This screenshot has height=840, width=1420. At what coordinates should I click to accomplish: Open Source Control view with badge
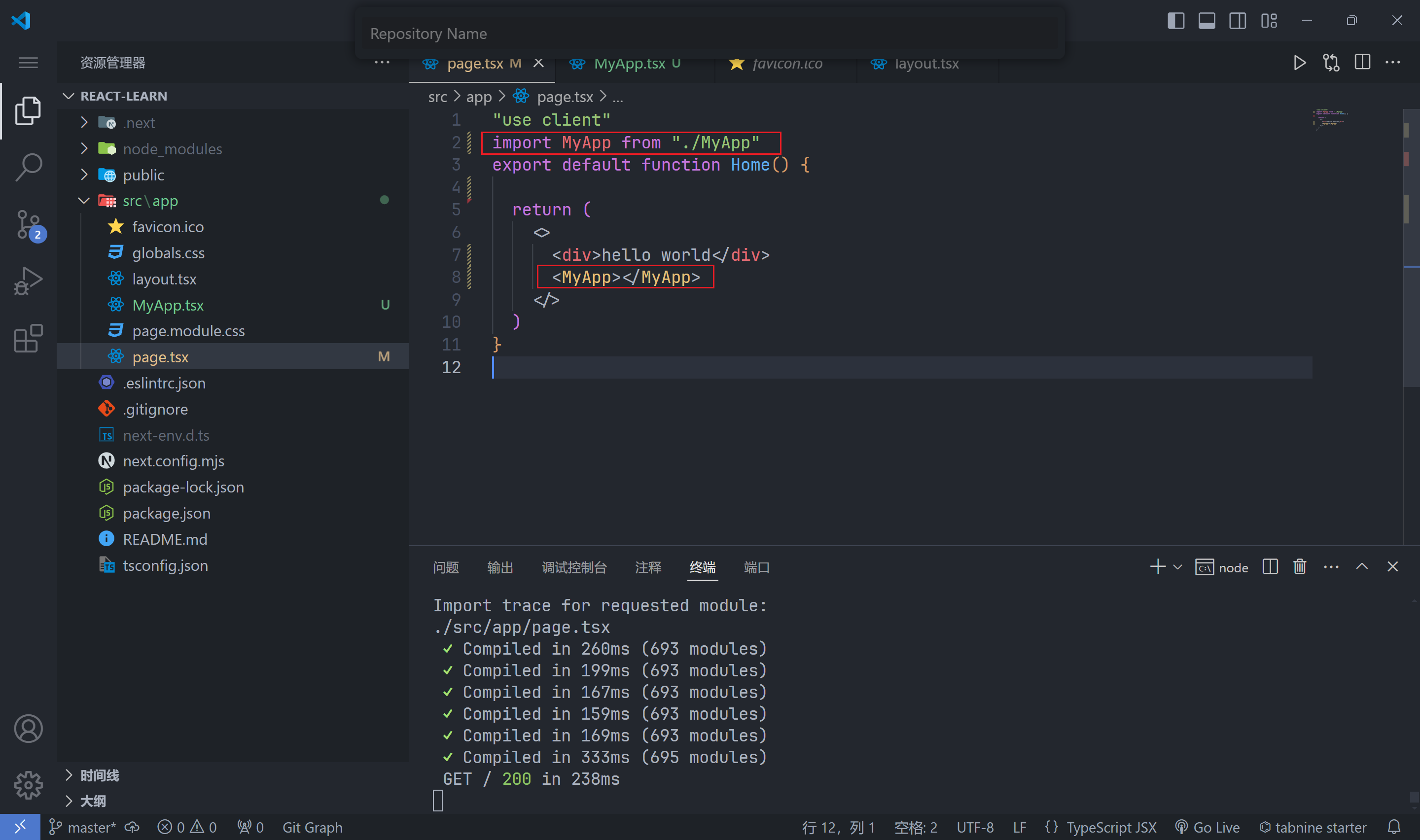click(x=28, y=224)
